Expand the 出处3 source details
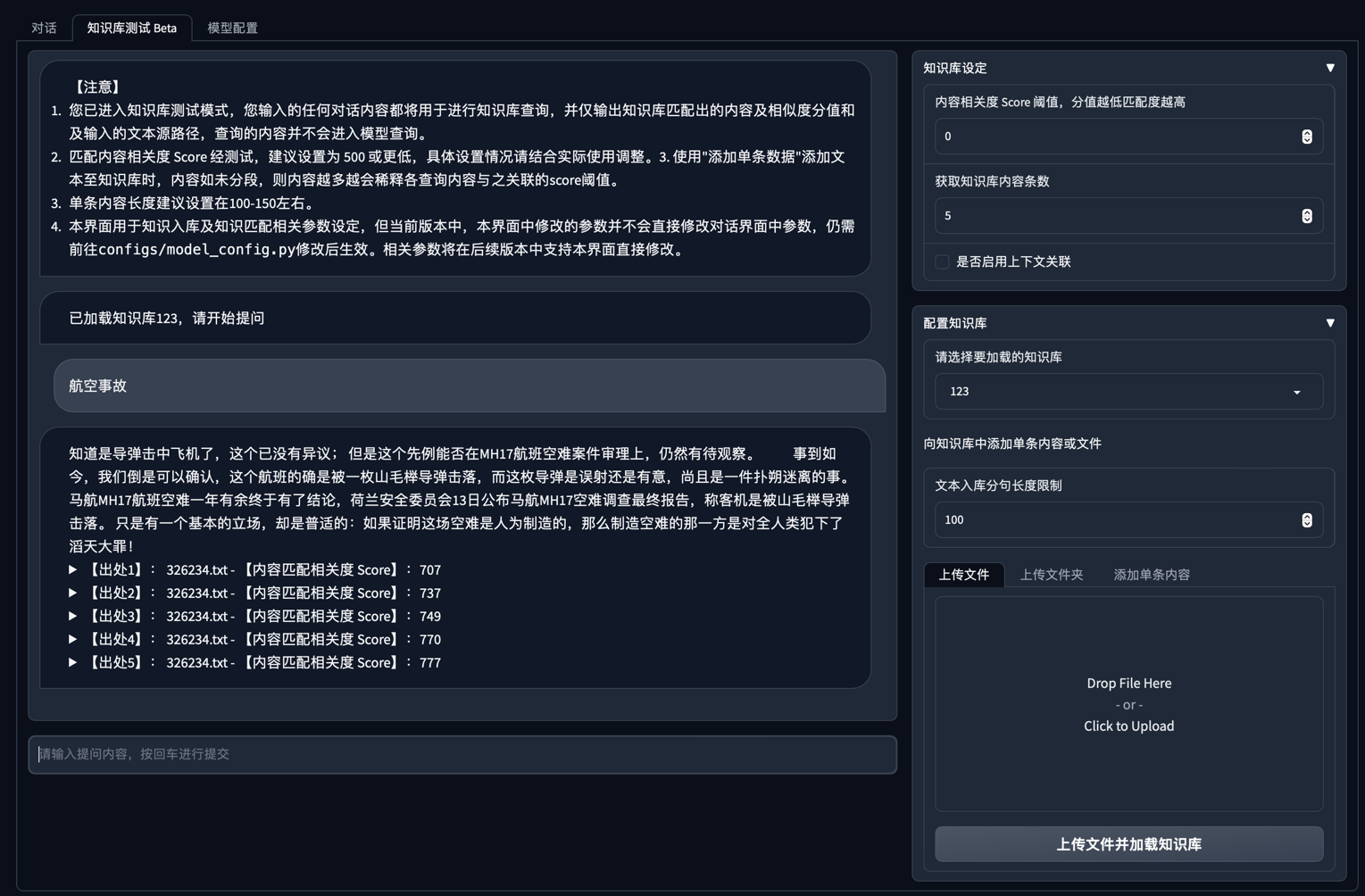The width and height of the screenshot is (1365, 896). (x=73, y=616)
